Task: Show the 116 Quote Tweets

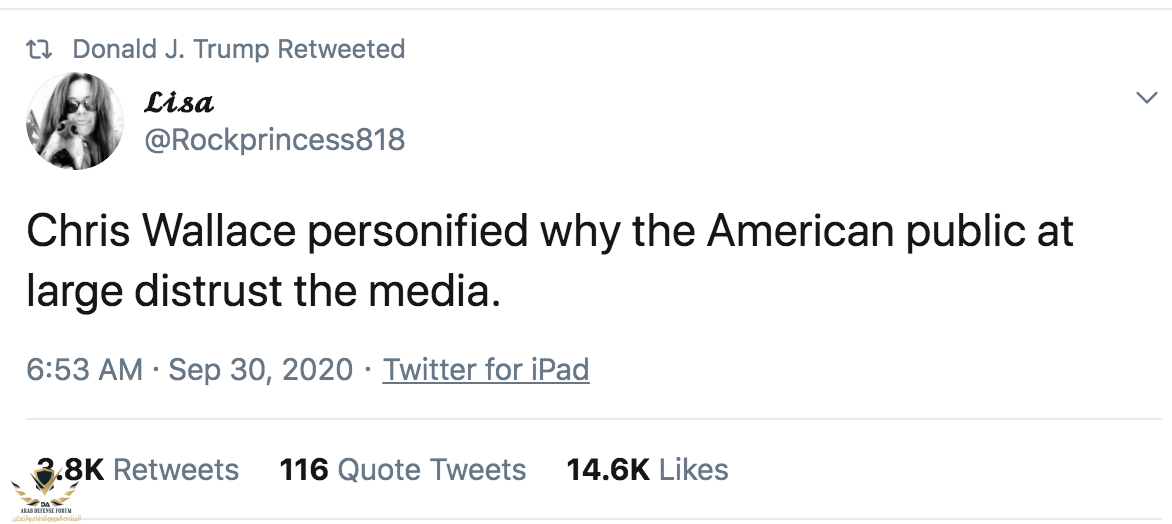Action: pyautogui.click(x=402, y=470)
